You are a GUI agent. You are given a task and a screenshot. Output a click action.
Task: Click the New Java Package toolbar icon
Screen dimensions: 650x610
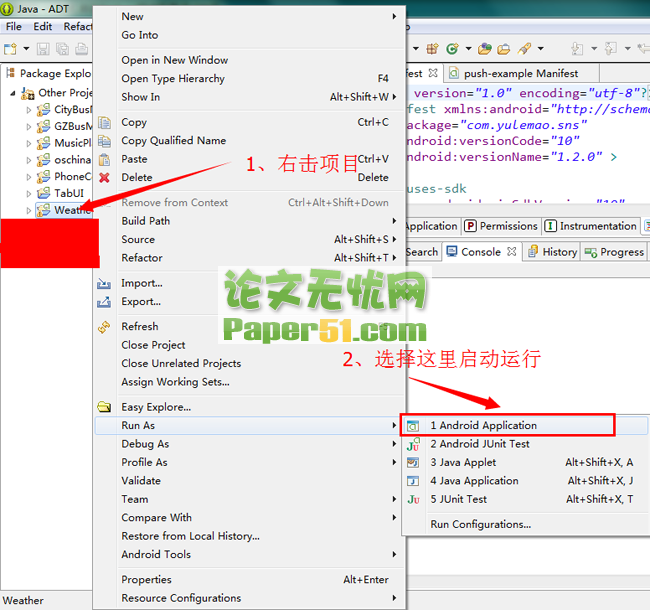pyautogui.click(x=432, y=49)
